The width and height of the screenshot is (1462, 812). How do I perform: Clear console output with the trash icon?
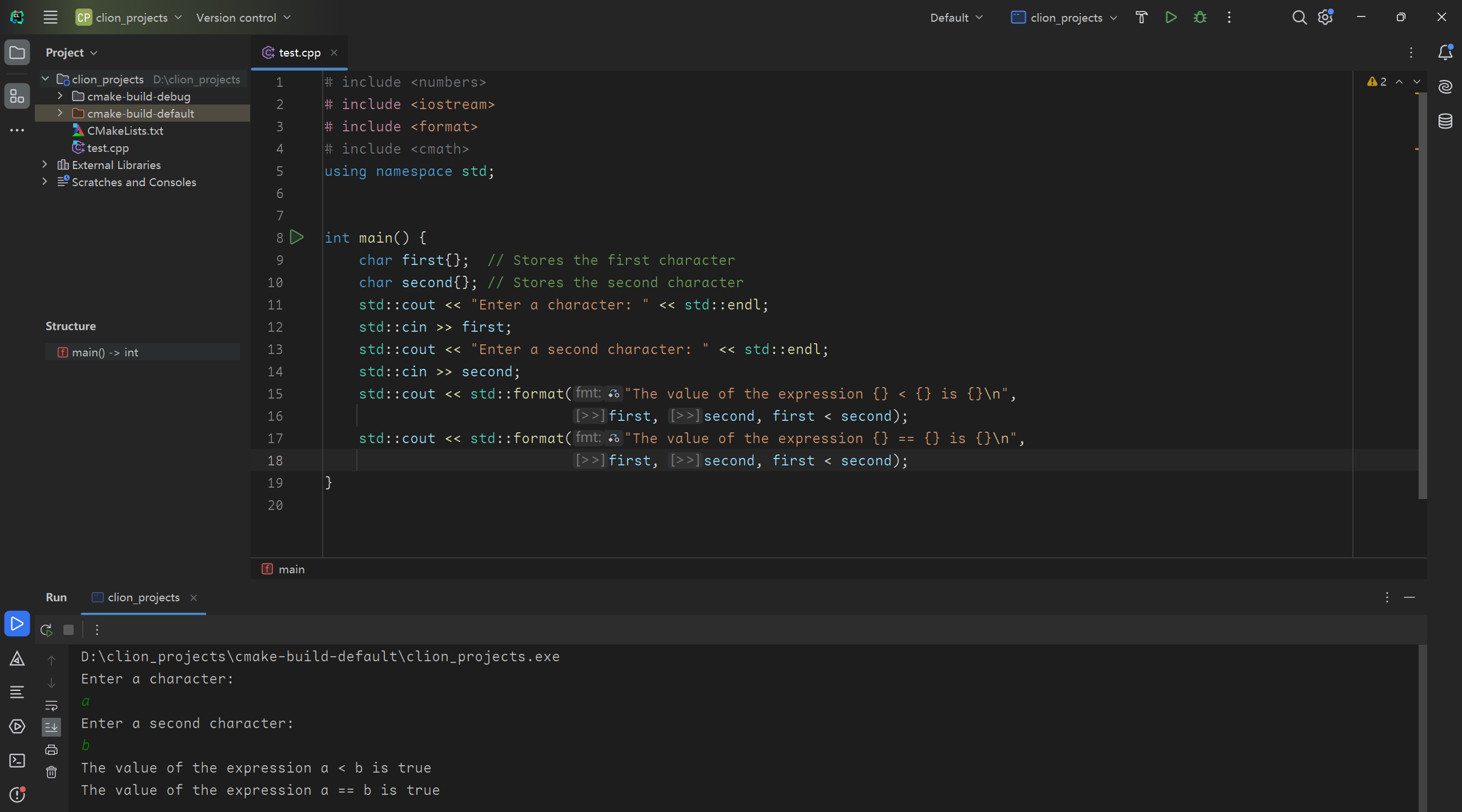pos(51,772)
